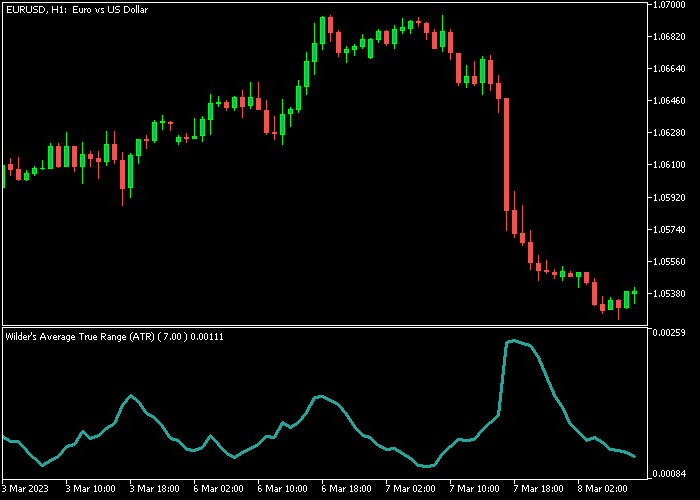The image size is (700, 500).
Task: Click price level 1.07000 on the scale
Action: point(669,5)
